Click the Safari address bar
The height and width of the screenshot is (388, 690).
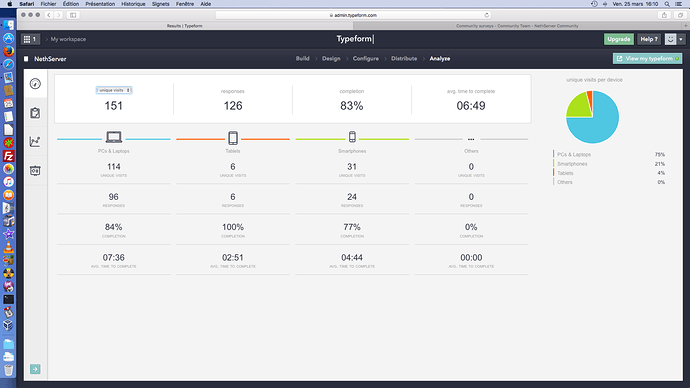353,15
